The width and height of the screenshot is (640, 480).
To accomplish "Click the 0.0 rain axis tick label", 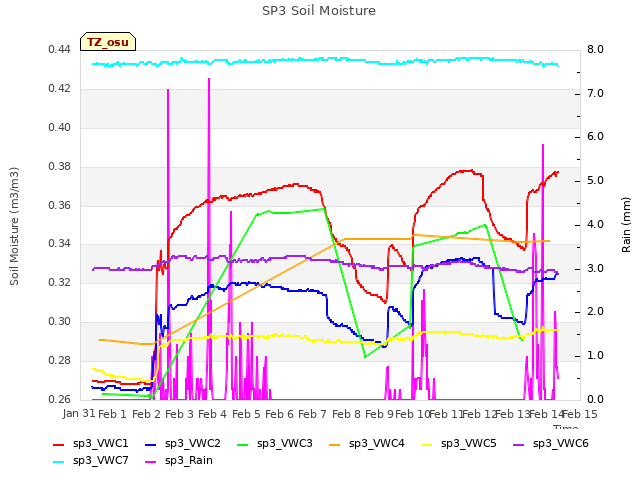I will 595,399.
